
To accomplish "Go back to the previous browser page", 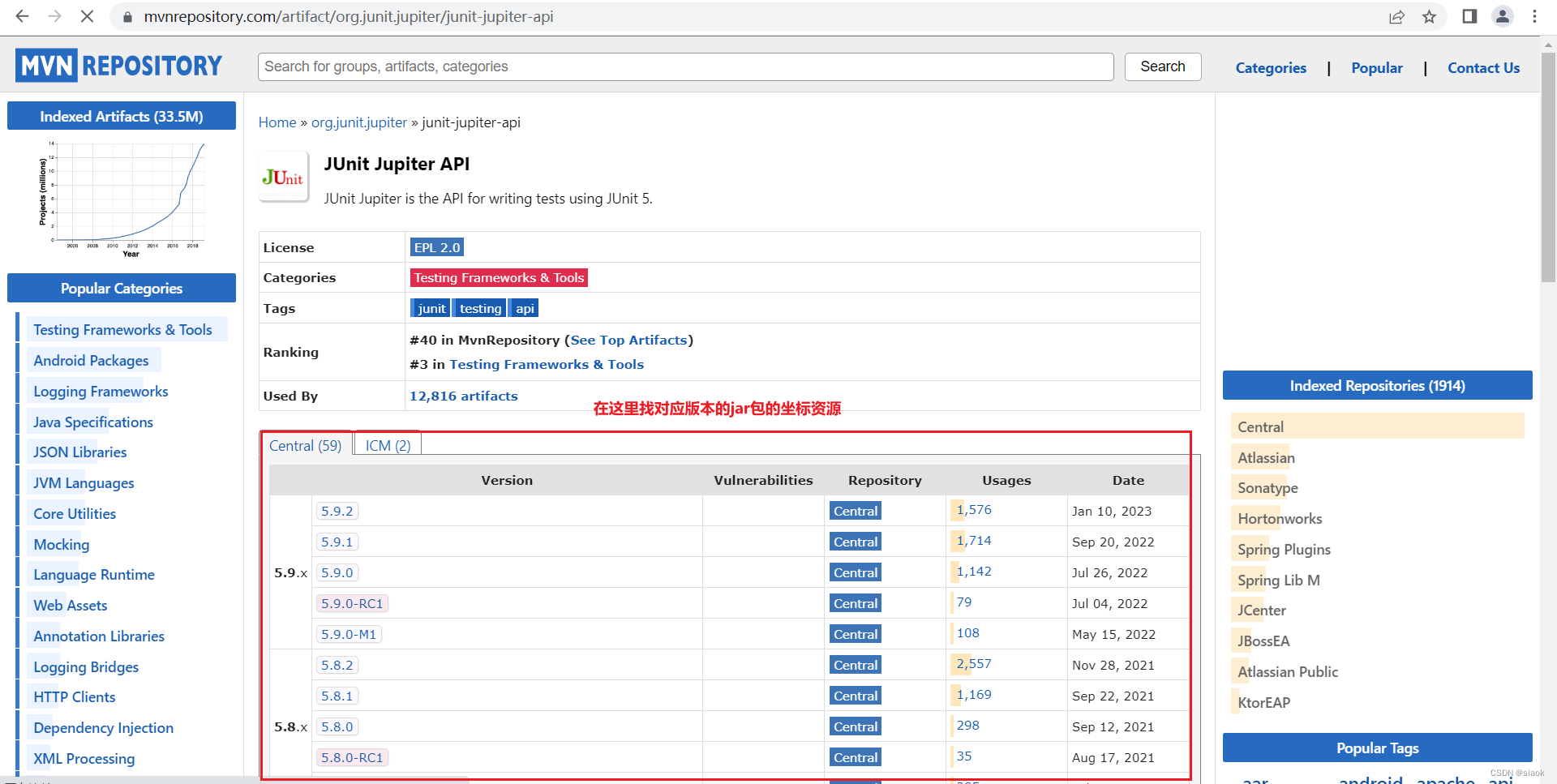I will coord(22,16).
